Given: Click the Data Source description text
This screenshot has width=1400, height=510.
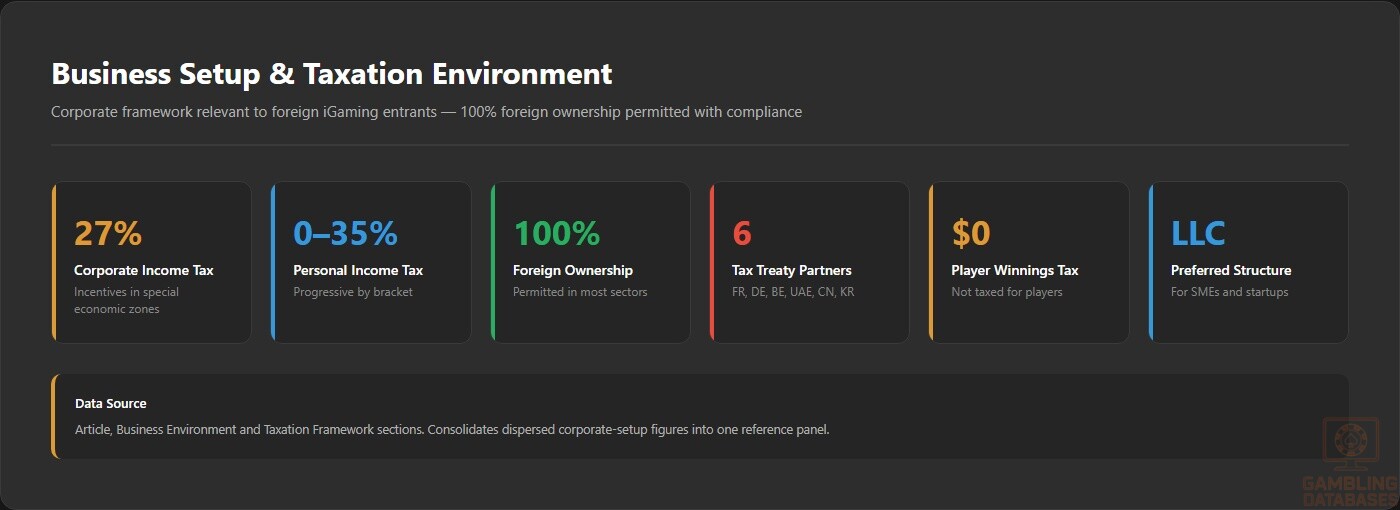Looking at the screenshot, I should (452, 430).
